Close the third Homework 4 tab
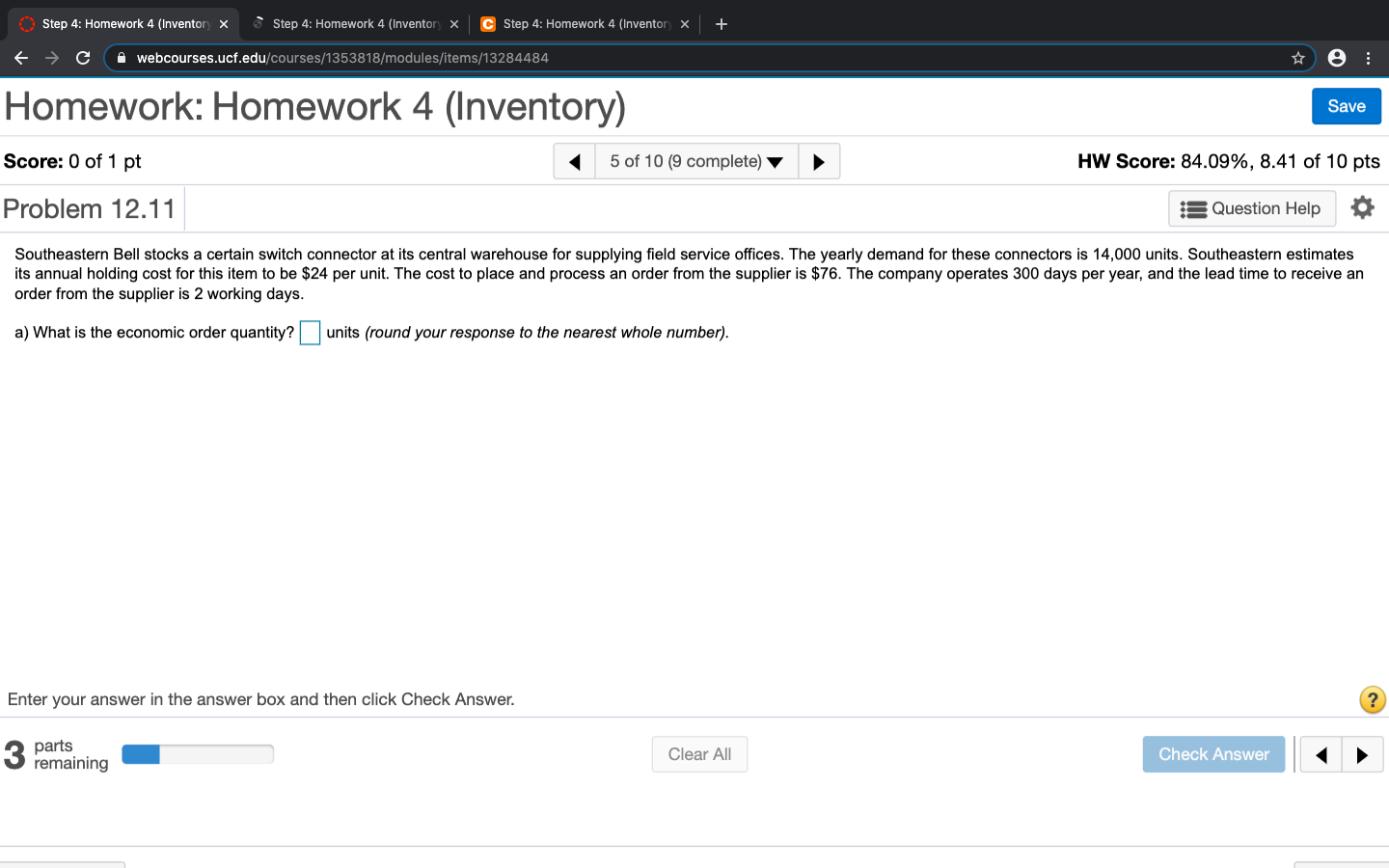Screen dimensions: 1389x868 pos(685,24)
